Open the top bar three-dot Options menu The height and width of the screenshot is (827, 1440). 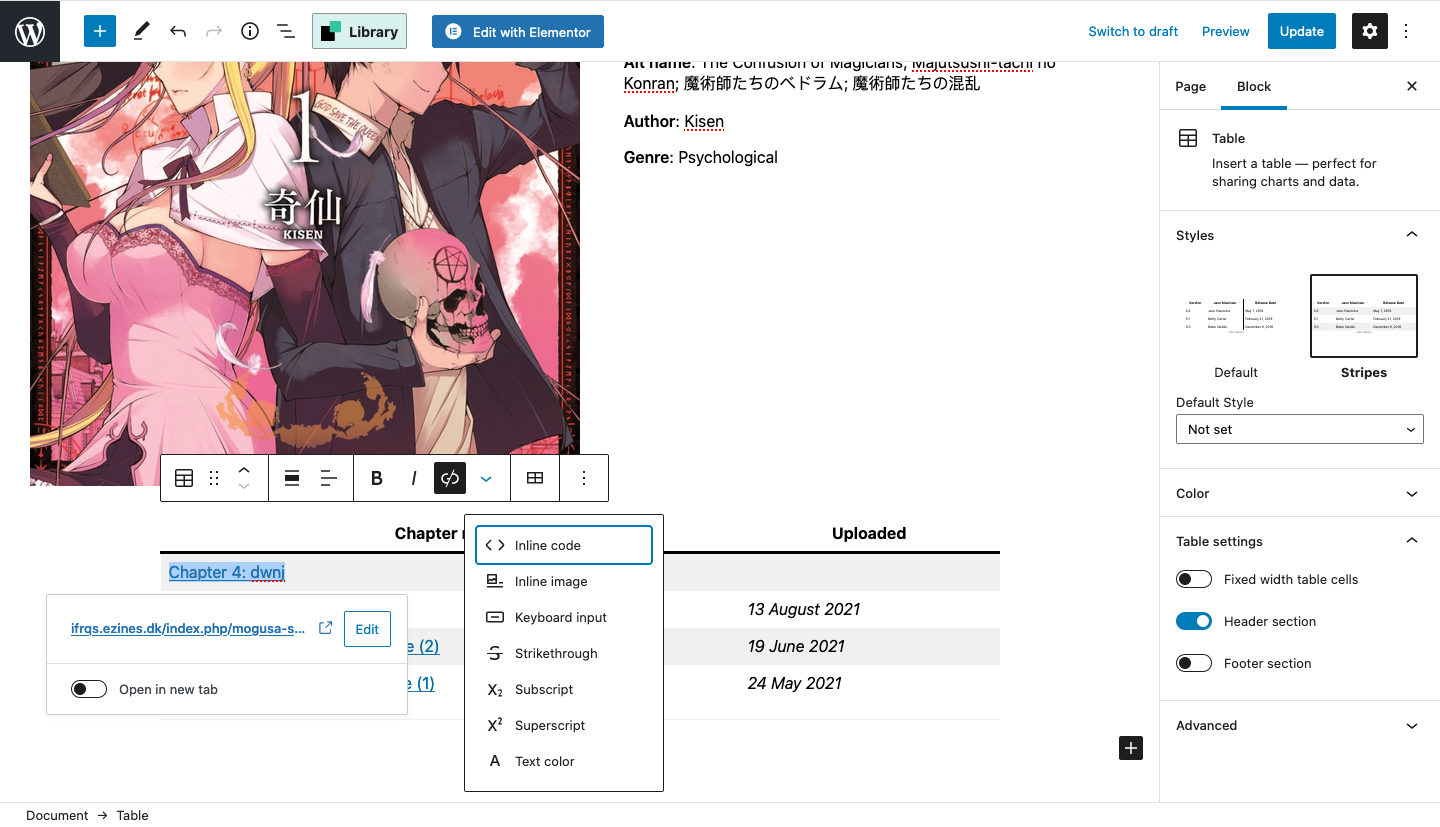[1406, 31]
